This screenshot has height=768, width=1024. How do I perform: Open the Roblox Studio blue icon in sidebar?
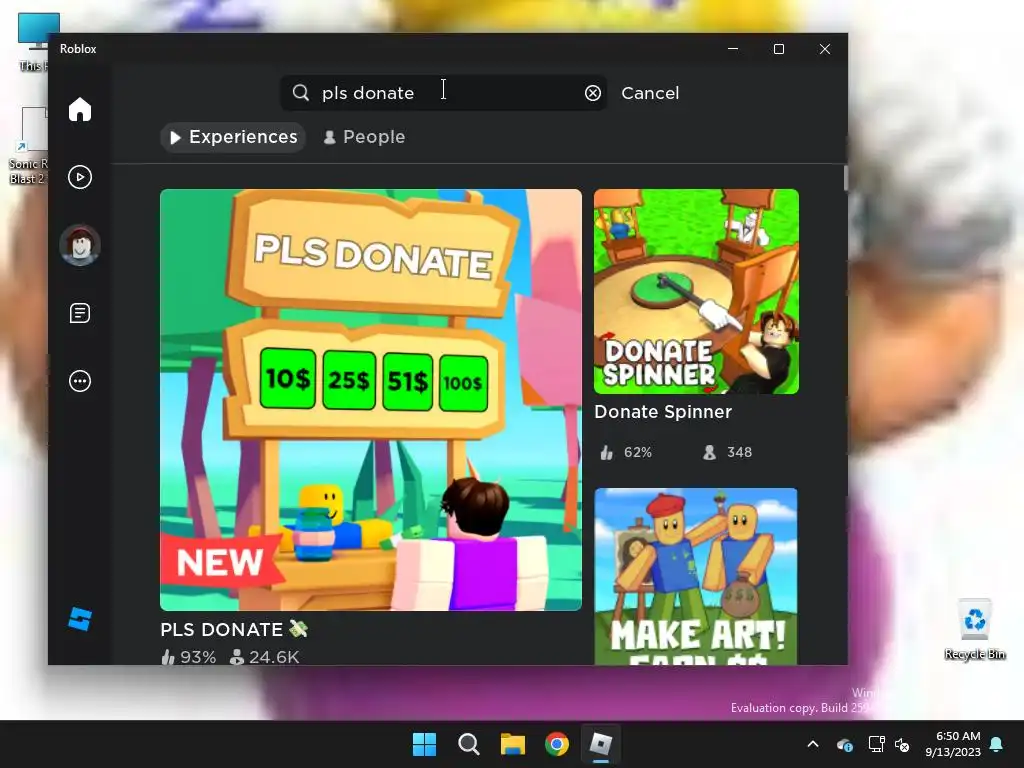click(x=80, y=619)
